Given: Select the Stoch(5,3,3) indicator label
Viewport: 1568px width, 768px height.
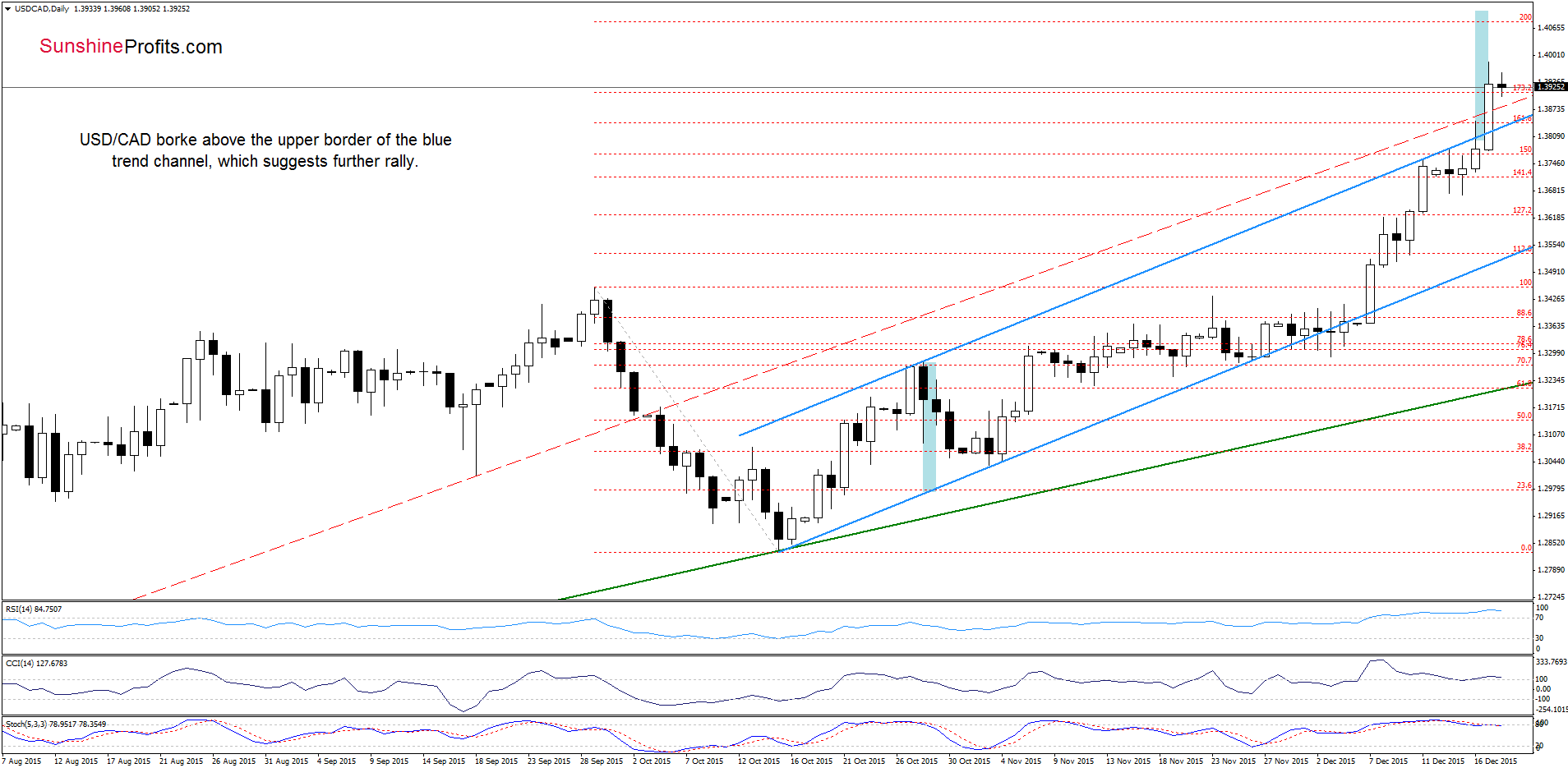Looking at the screenshot, I should coord(56,724).
